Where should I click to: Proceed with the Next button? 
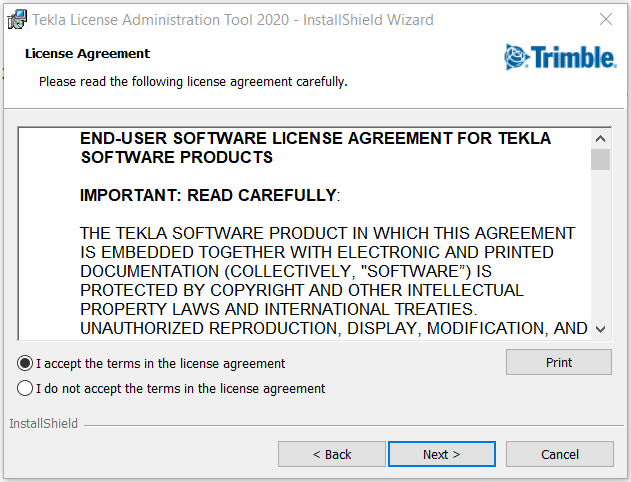point(441,454)
